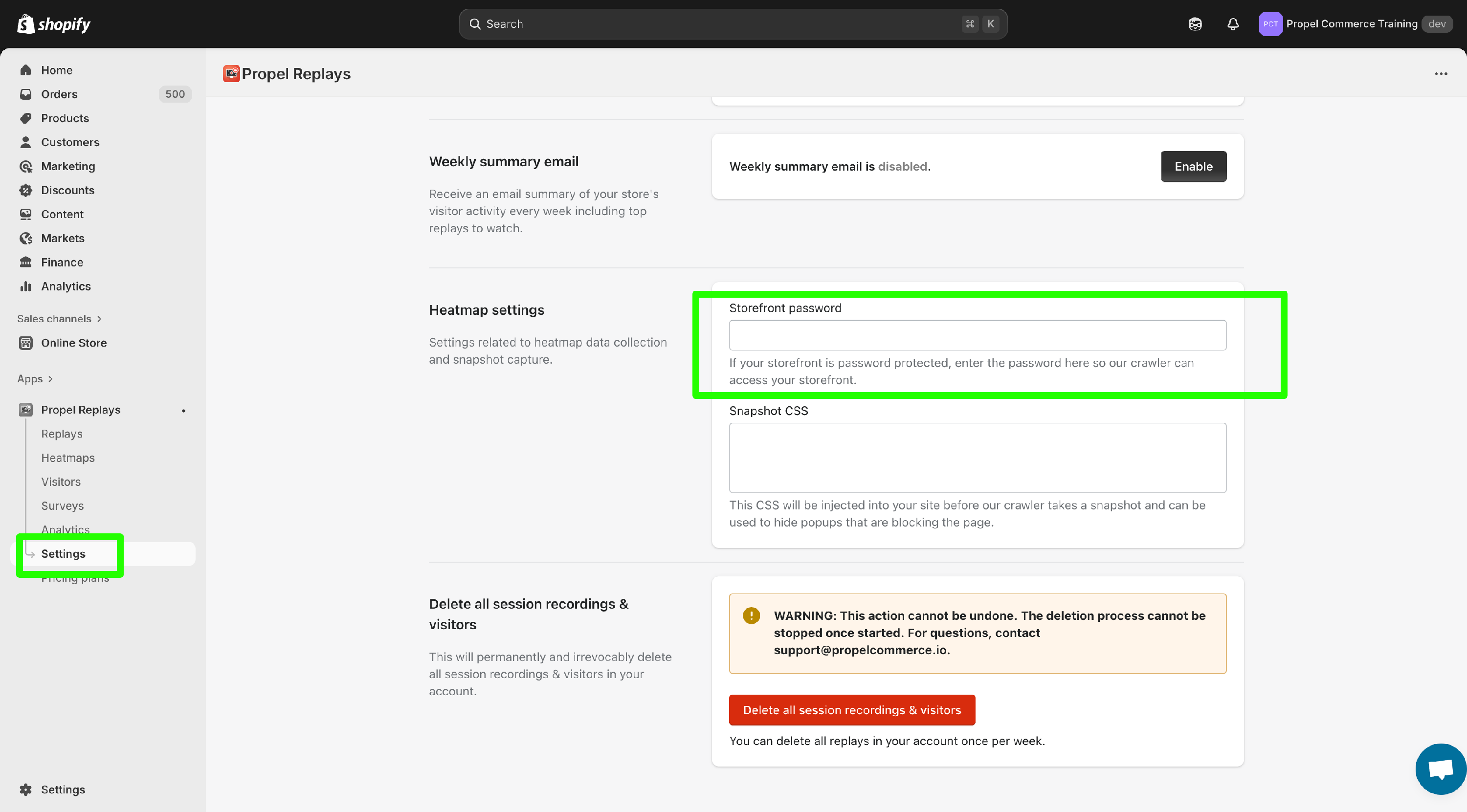This screenshot has width=1467, height=812.
Task: Click the three-dot more actions icon
Action: pyautogui.click(x=1441, y=74)
